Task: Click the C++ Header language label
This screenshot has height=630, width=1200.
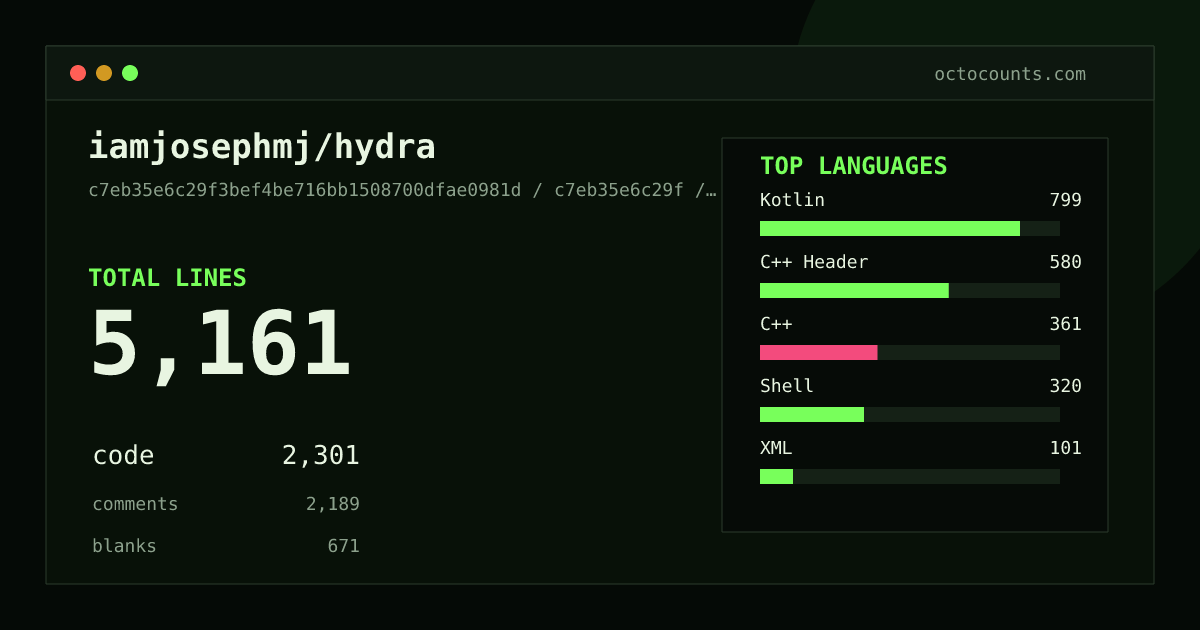Action: (x=814, y=262)
